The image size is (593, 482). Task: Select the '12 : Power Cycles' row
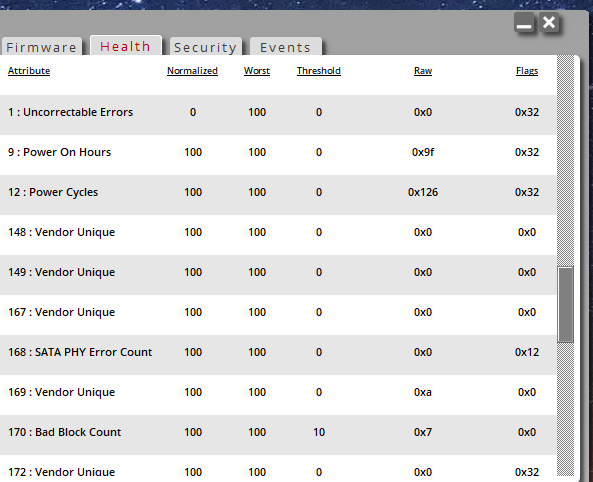(x=278, y=195)
